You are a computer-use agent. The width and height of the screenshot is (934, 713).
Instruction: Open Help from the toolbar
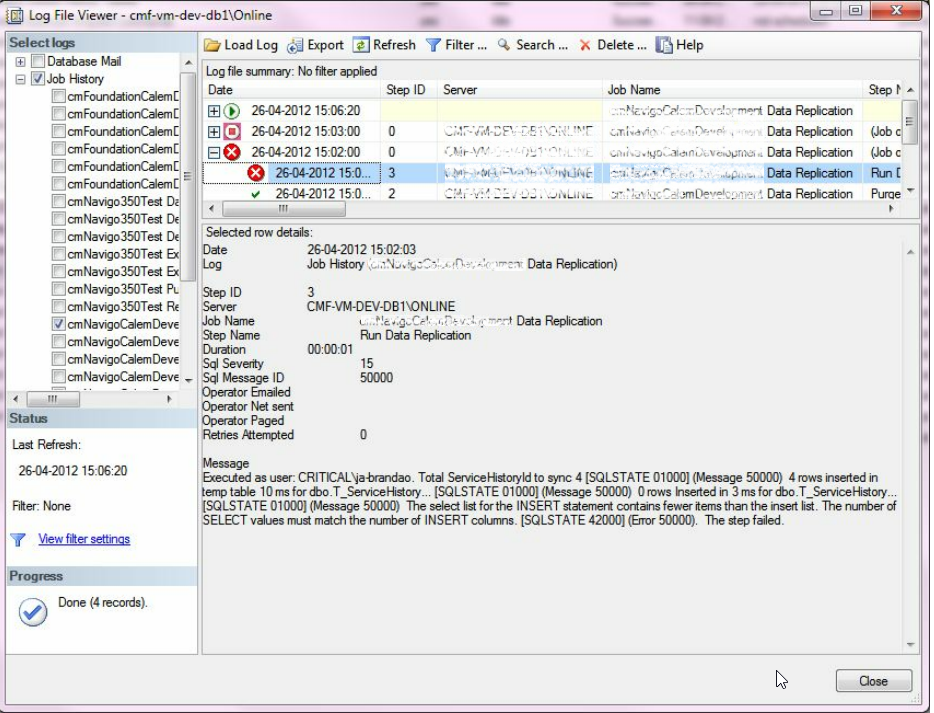[x=664, y=45]
